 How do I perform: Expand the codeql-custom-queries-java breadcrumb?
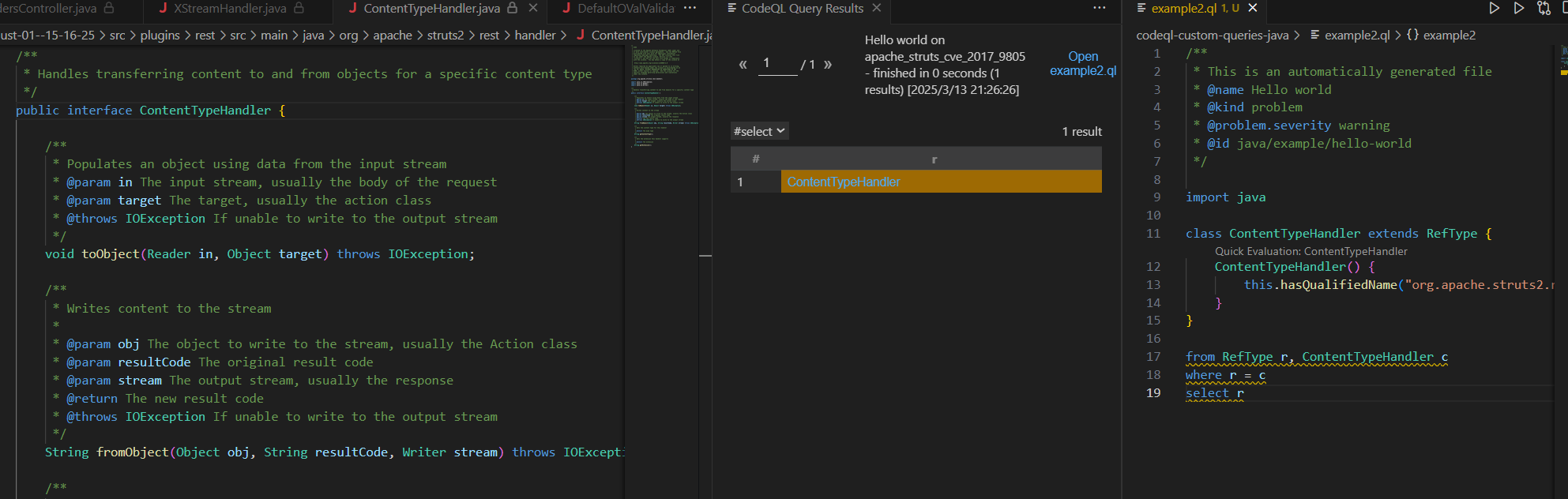click(x=1212, y=36)
